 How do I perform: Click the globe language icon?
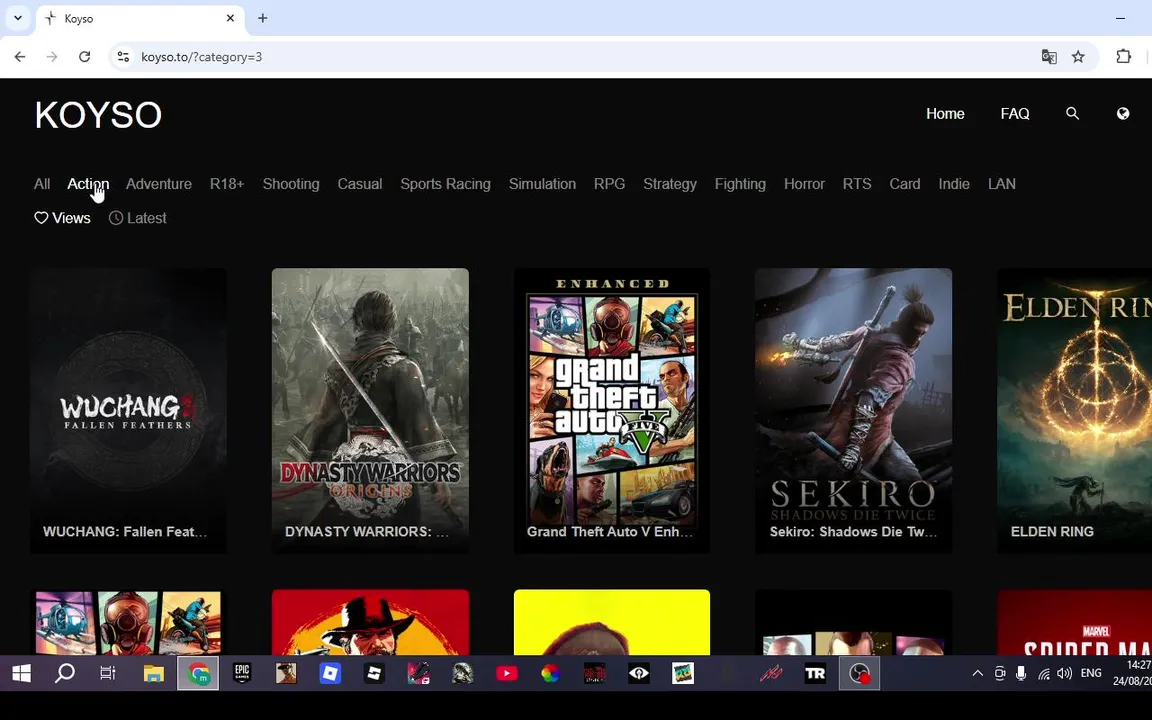coord(1123,113)
